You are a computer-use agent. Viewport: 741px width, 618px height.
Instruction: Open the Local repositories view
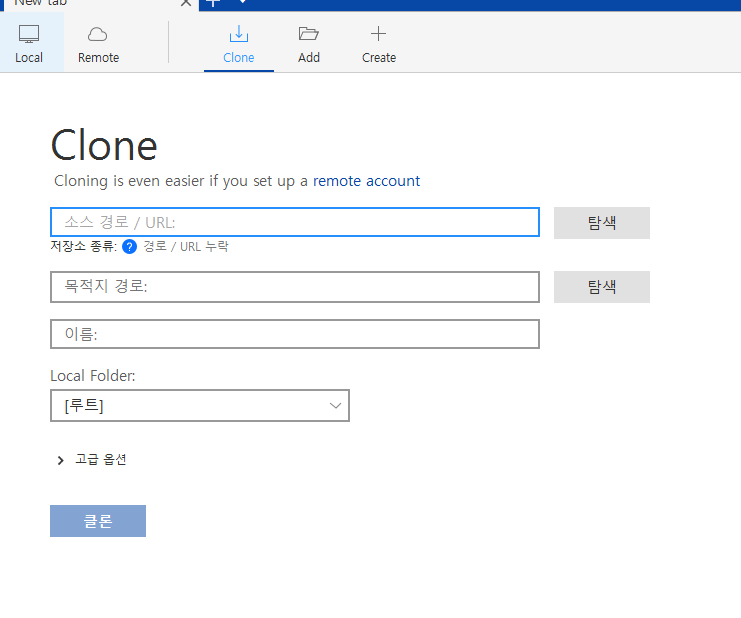[x=29, y=43]
